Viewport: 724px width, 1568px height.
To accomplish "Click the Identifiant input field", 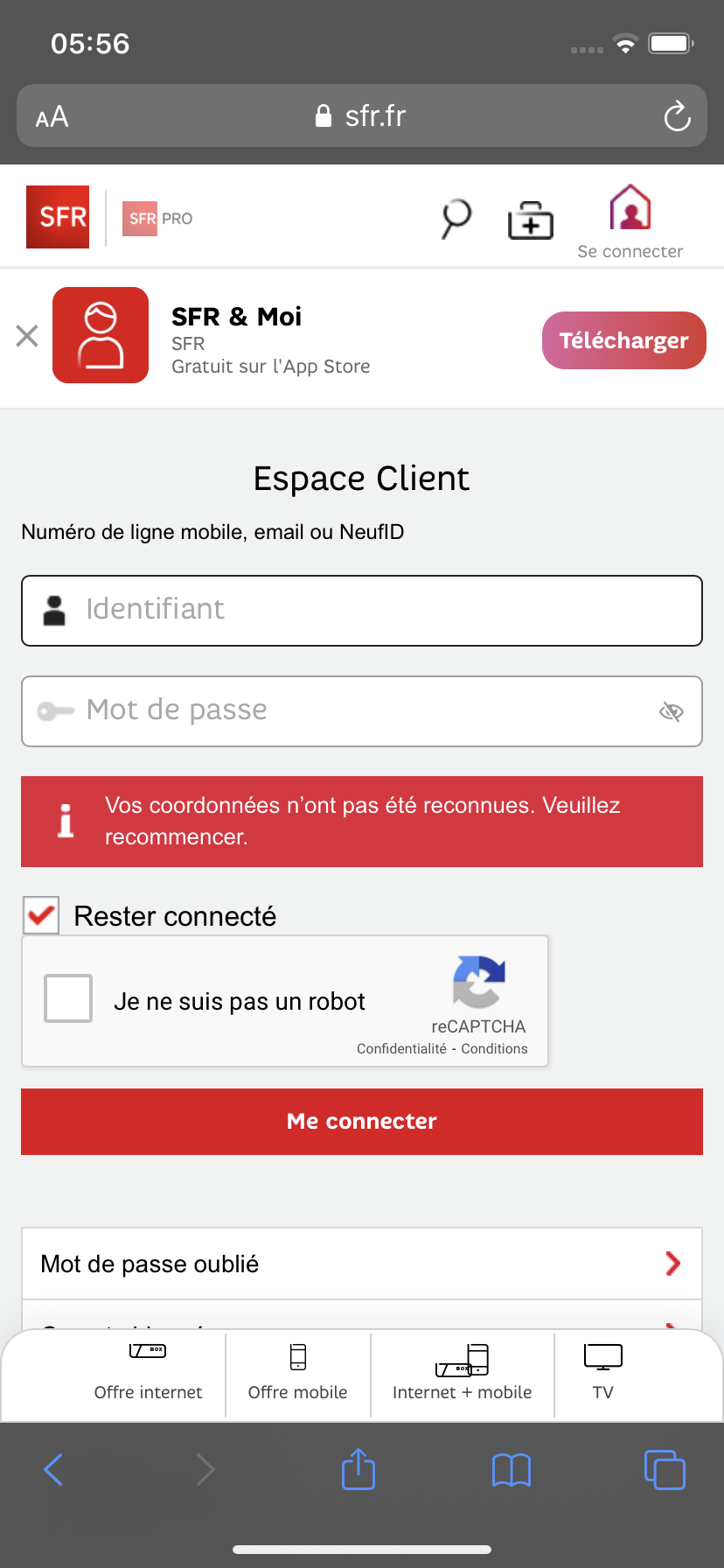I will [361, 610].
